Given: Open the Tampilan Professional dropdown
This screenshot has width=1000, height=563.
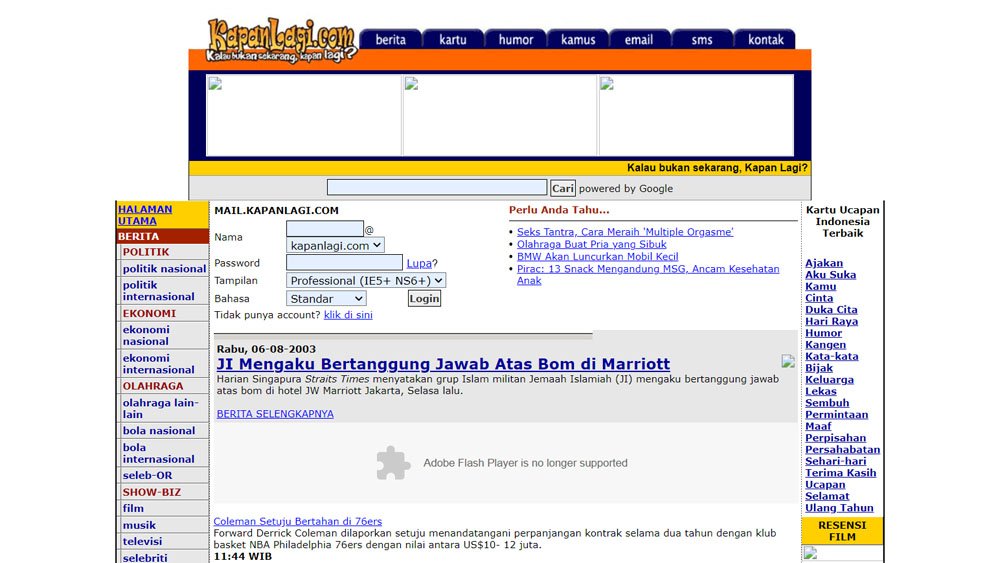Looking at the screenshot, I should pyautogui.click(x=365, y=281).
